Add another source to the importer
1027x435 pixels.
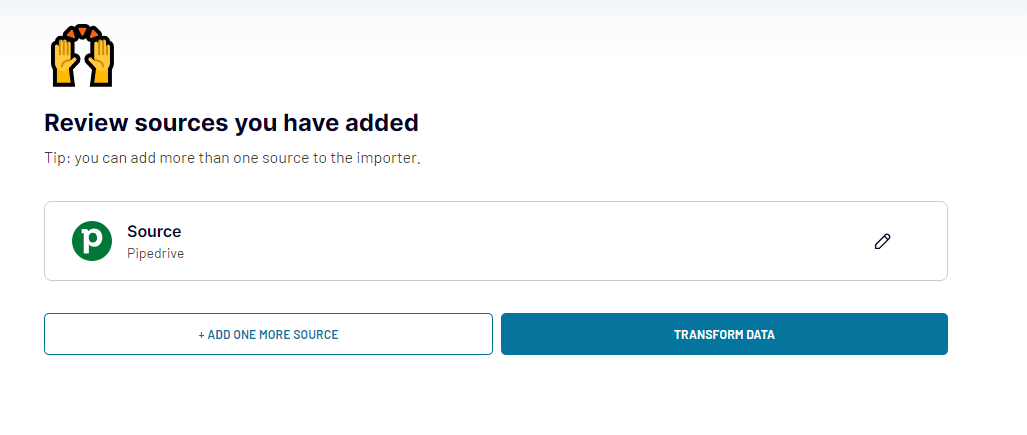coord(268,334)
